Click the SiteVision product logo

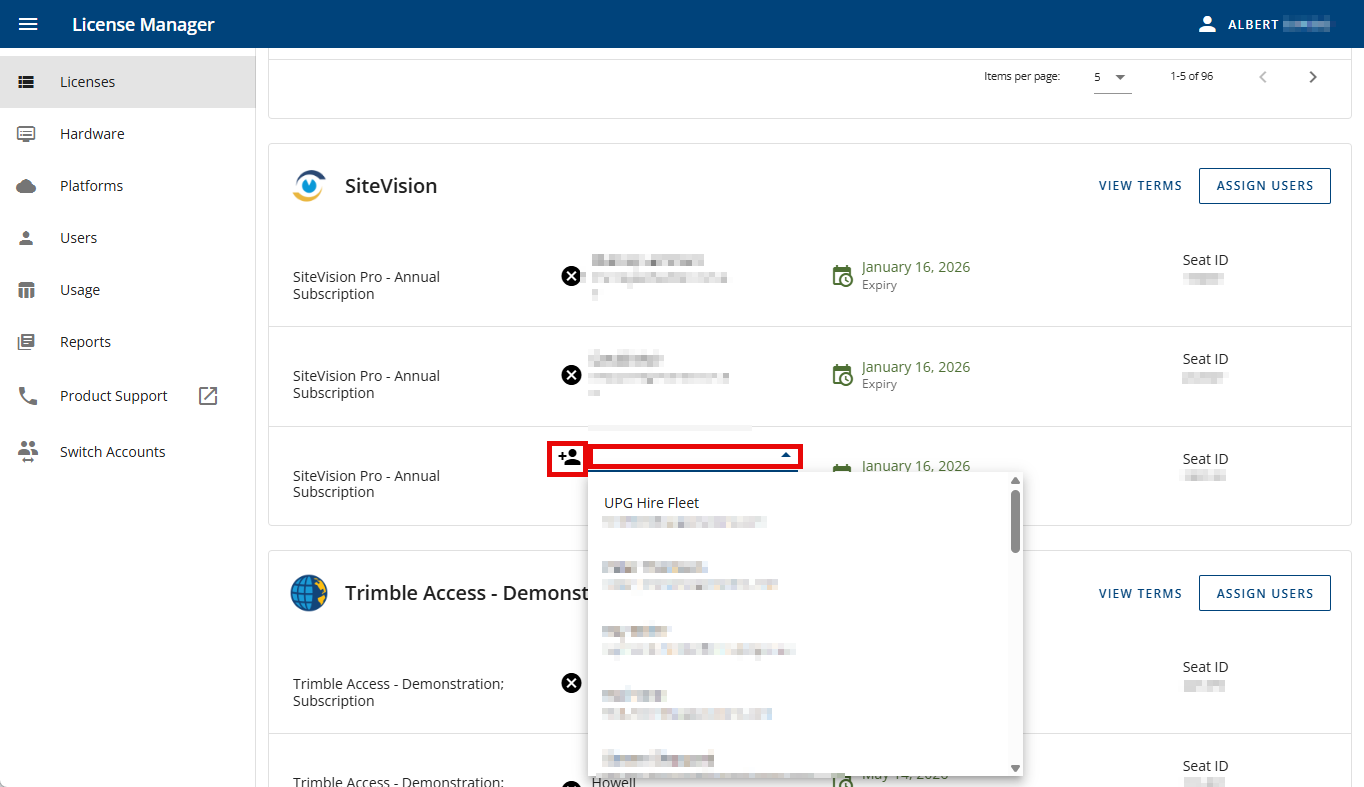click(x=309, y=186)
